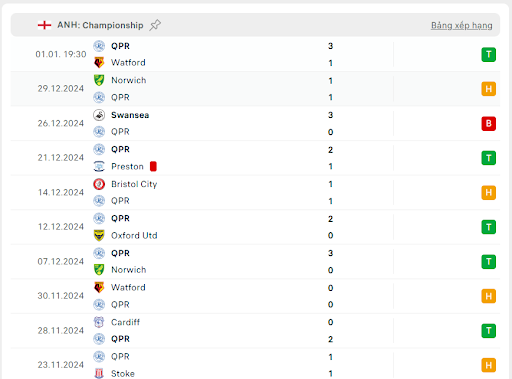Select Norwich team name in 29.12.2024 match
Image resolution: width=512 pixels, height=379 pixels.
[129, 80]
